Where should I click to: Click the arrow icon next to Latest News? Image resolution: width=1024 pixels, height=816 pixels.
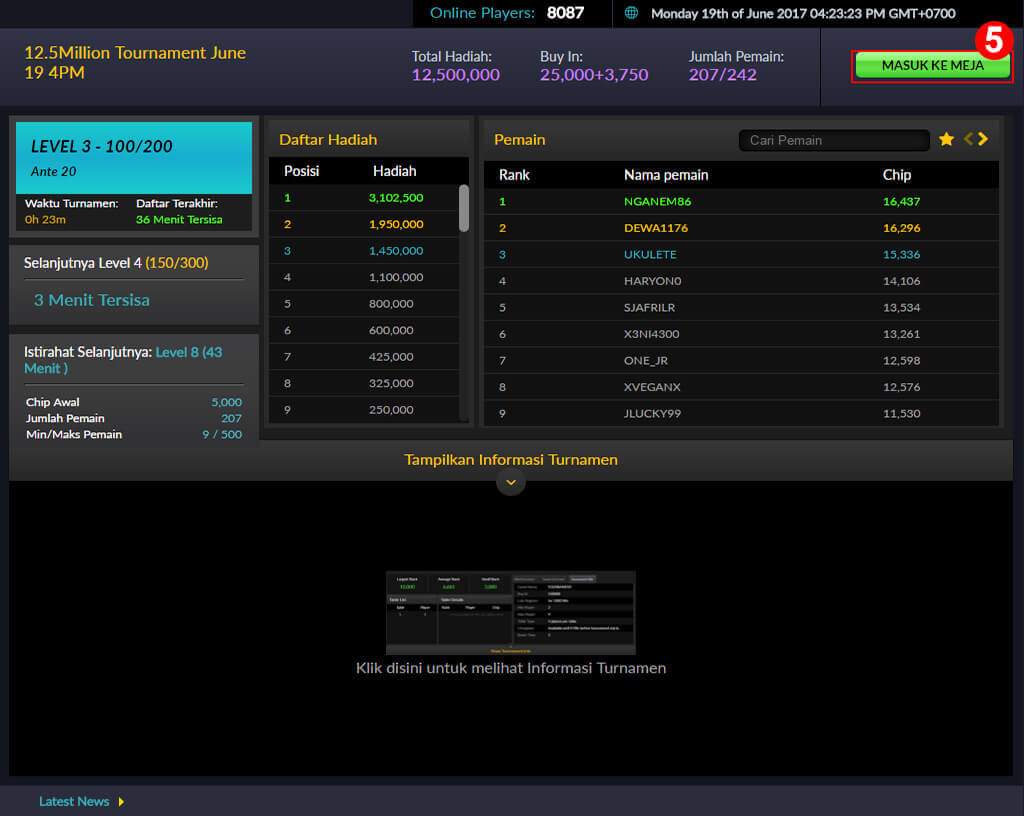(122, 801)
